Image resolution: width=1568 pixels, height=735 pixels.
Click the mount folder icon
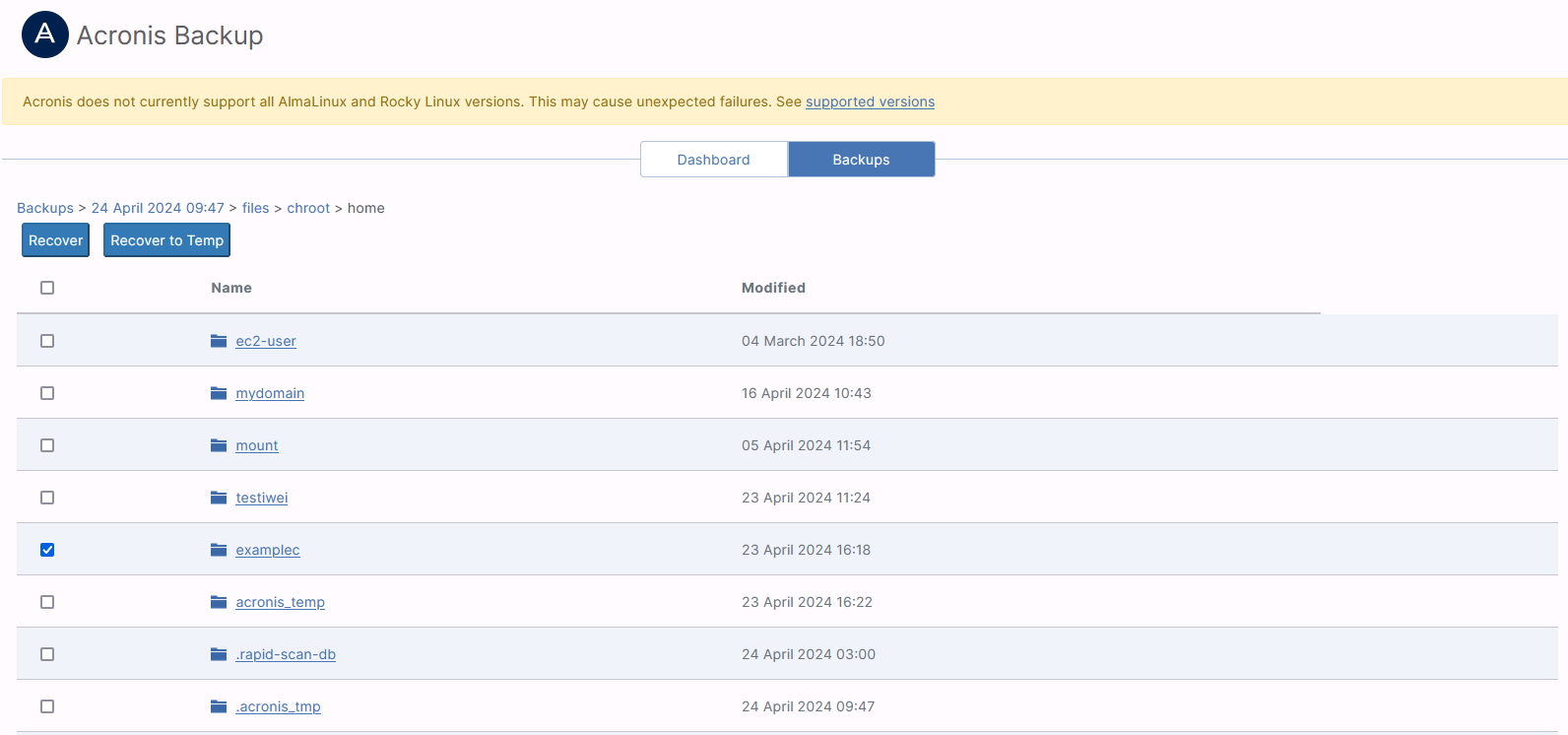coord(219,445)
